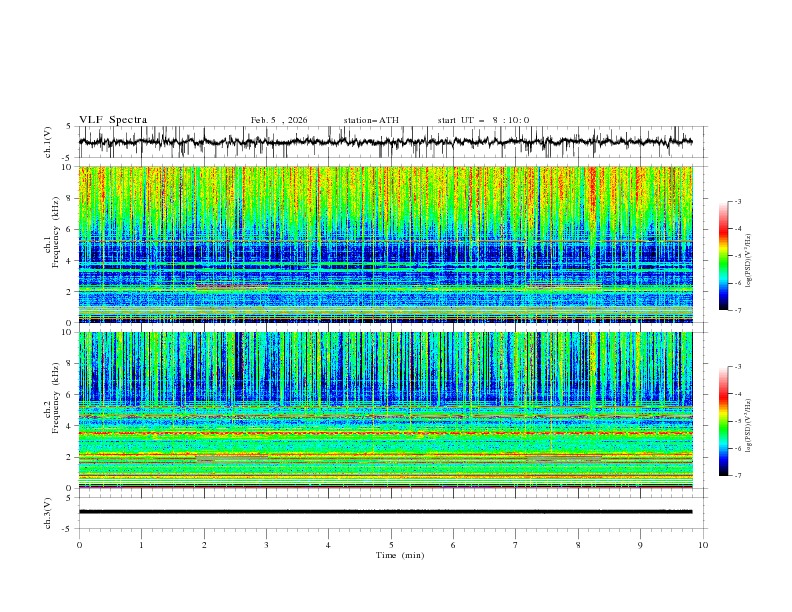Click the ch.1(V) axis label at top
Viewport: 792px width, 612px height.
pyautogui.click(x=49, y=142)
